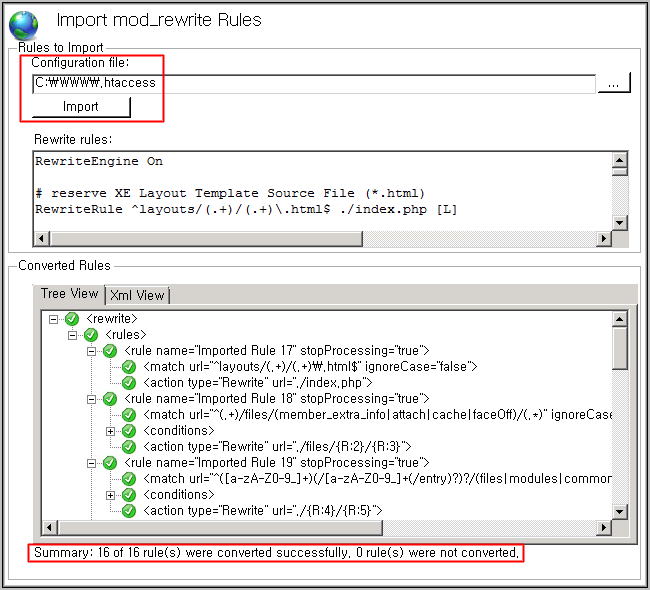Click the green check icon beside <rules>
The width and height of the screenshot is (650, 590).
pyautogui.click(x=91, y=335)
